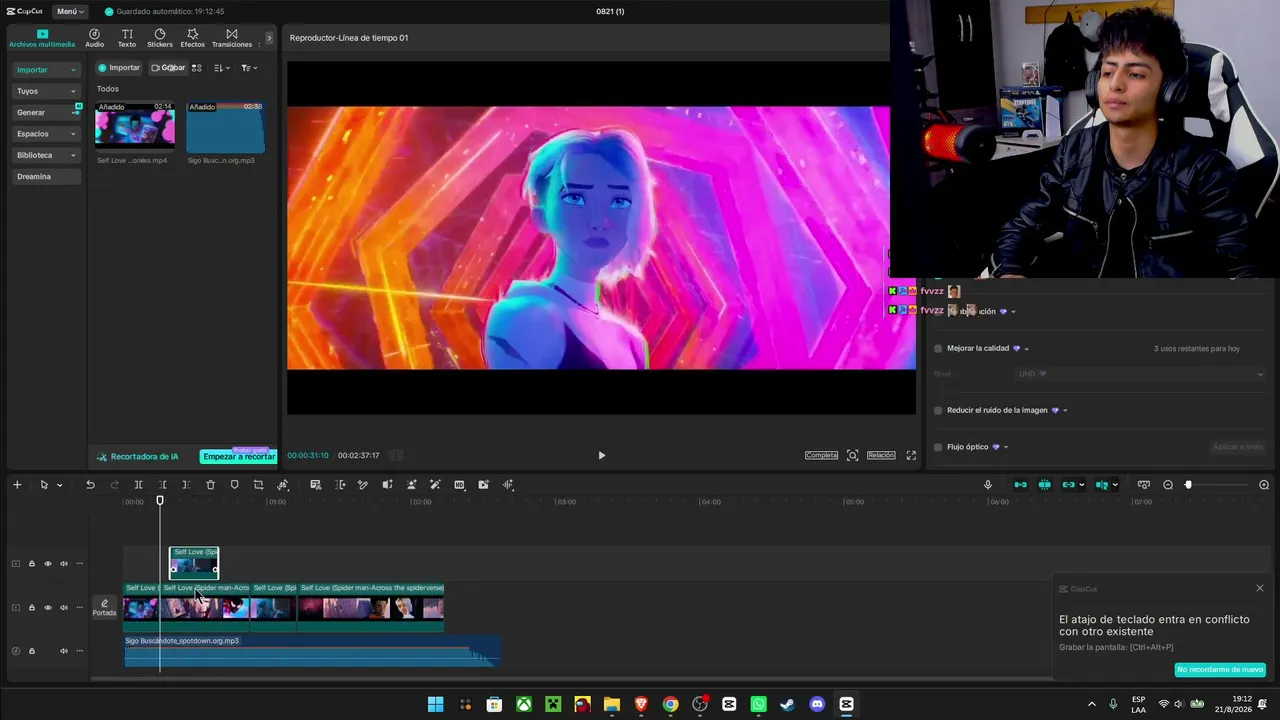Zoom out the timeline
The image size is (1280, 720).
1168,485
